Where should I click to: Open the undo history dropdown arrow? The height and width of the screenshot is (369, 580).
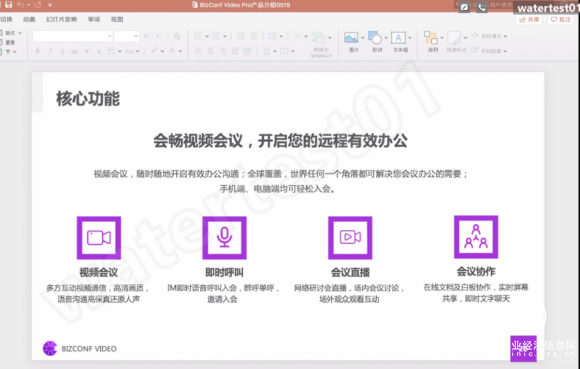click(x=28, y=5)
